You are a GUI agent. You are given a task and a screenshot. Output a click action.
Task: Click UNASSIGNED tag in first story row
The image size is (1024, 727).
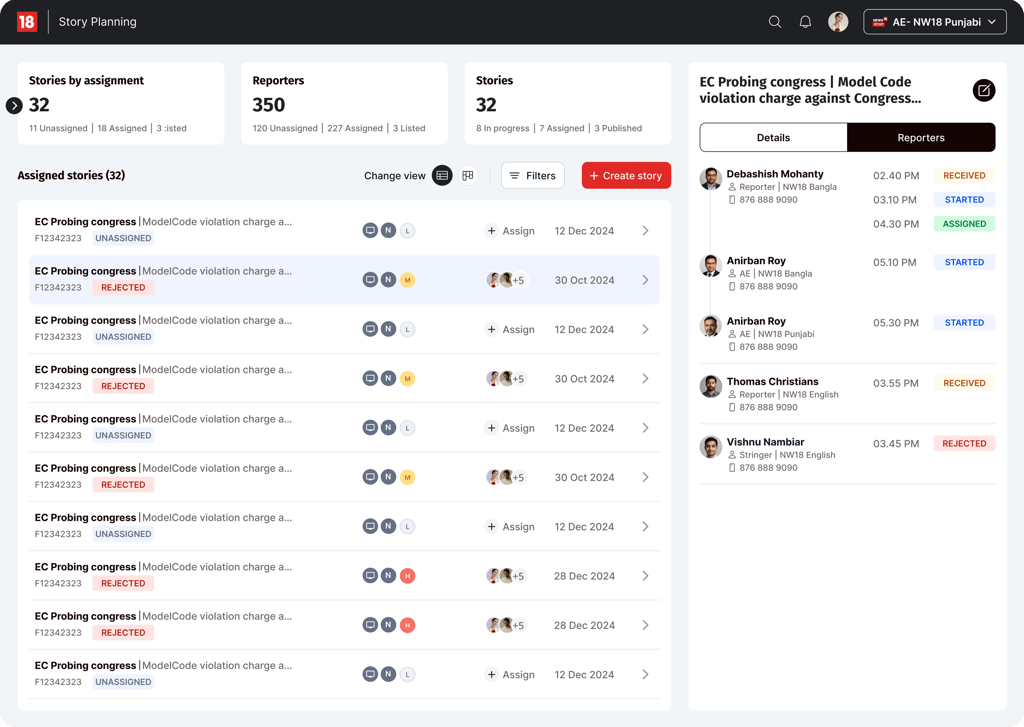123,238
